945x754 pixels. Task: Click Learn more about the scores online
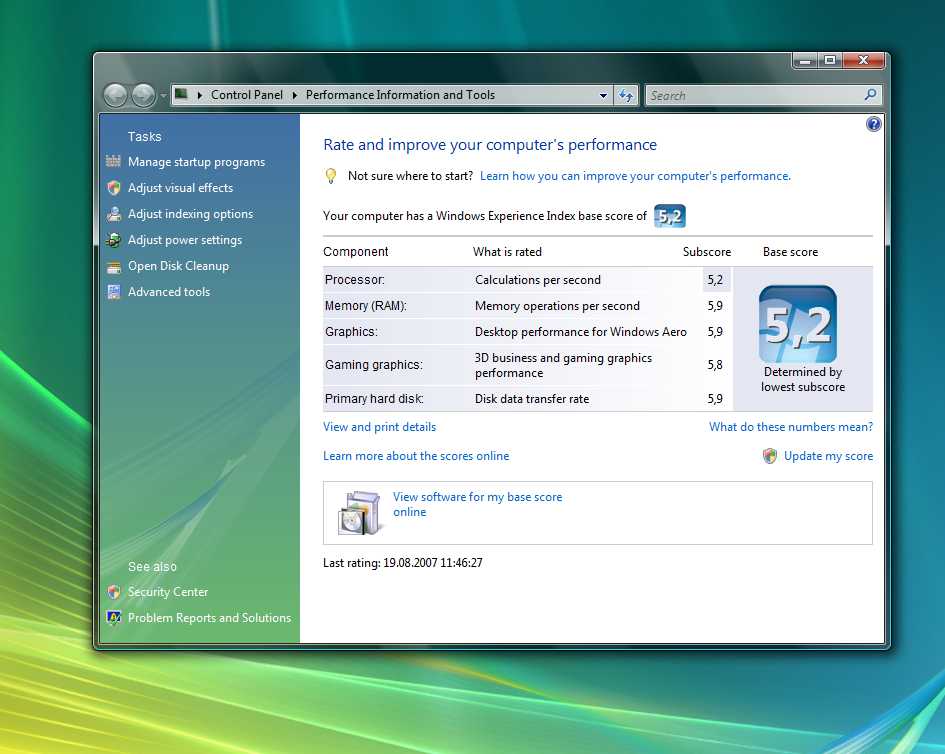(x=416, y=456)
